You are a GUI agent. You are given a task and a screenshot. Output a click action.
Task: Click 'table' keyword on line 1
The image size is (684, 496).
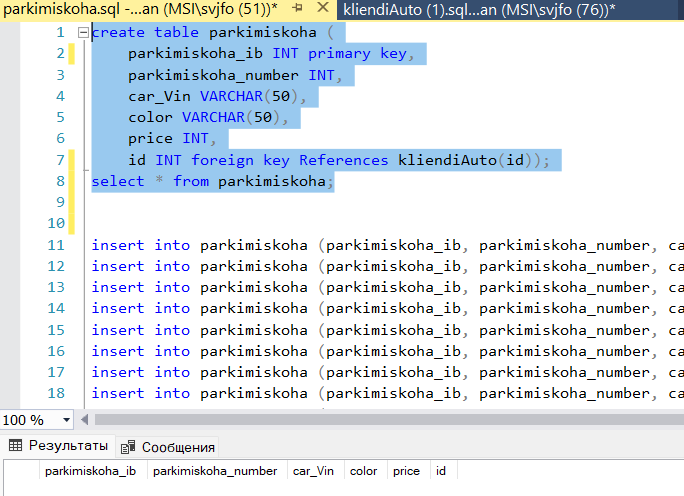pyautogui.click(x=176, y=32)
